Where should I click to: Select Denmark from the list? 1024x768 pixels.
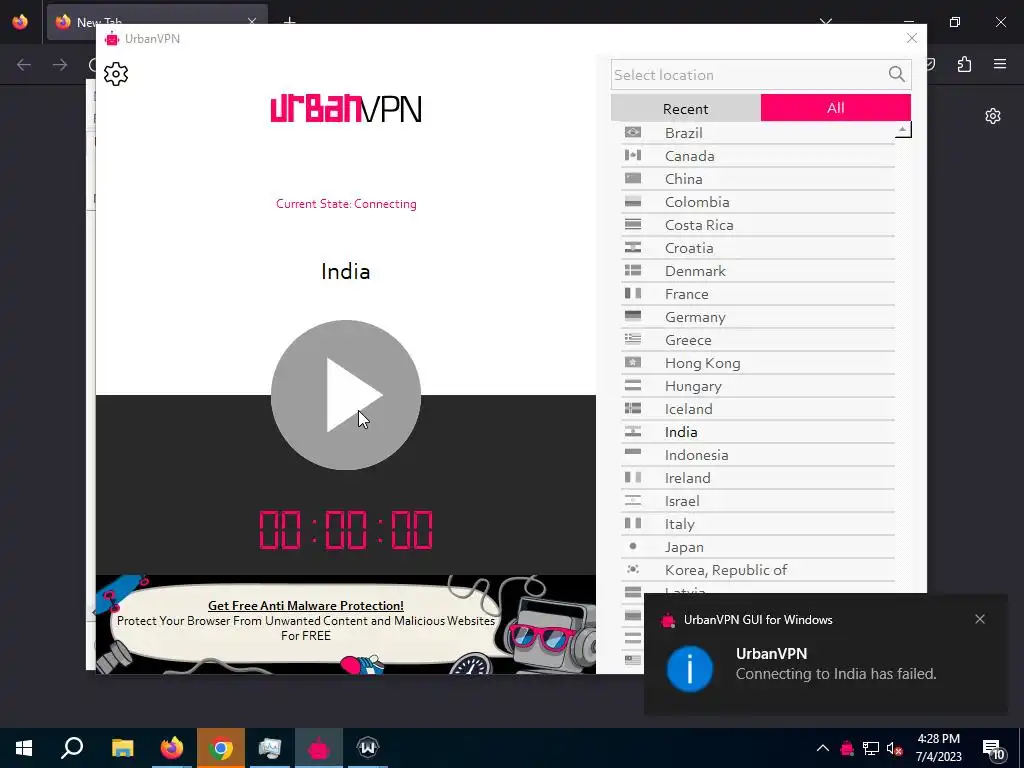click(x=758, y=270)
